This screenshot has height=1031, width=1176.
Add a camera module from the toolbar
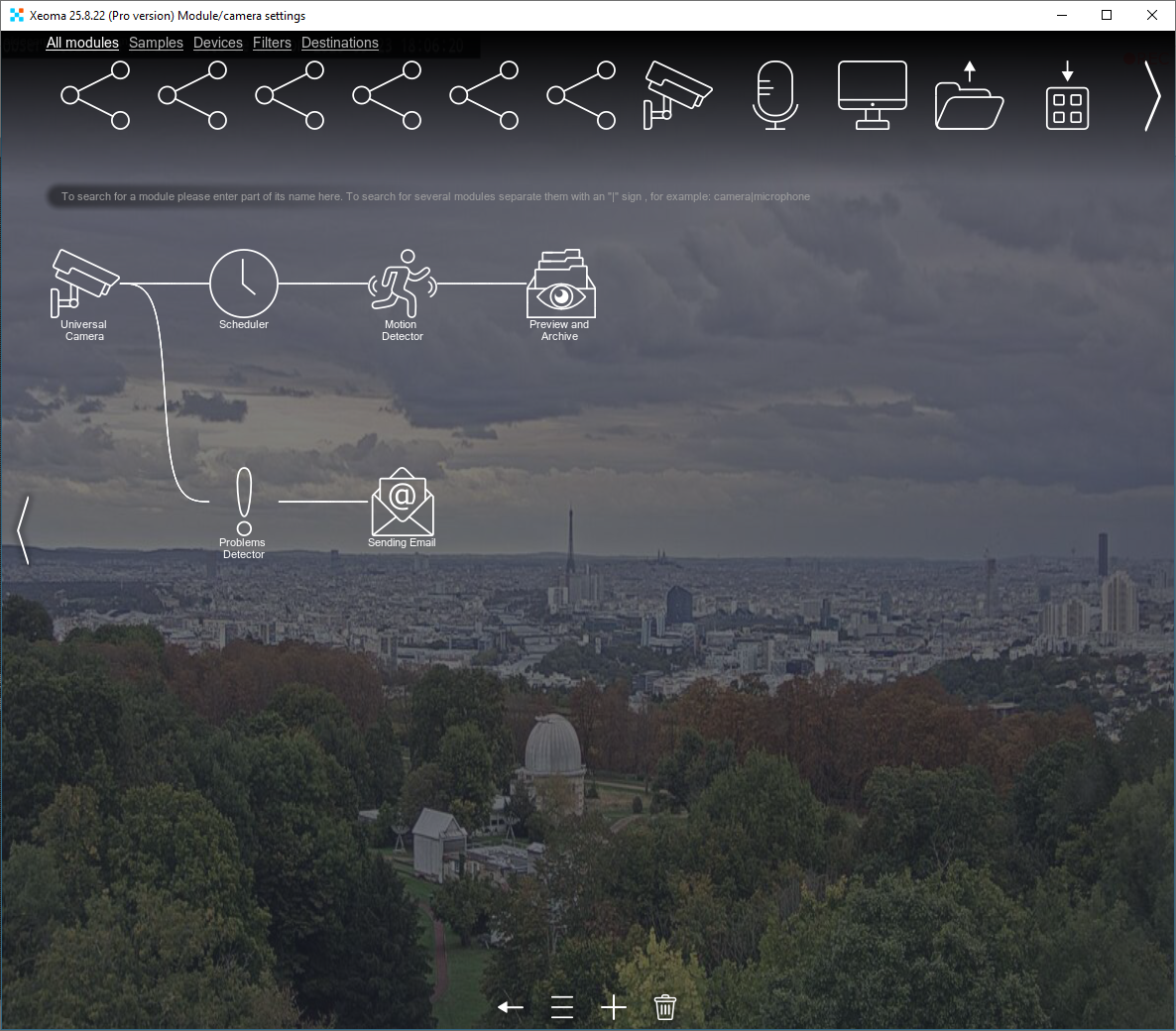tap(677, 94)
